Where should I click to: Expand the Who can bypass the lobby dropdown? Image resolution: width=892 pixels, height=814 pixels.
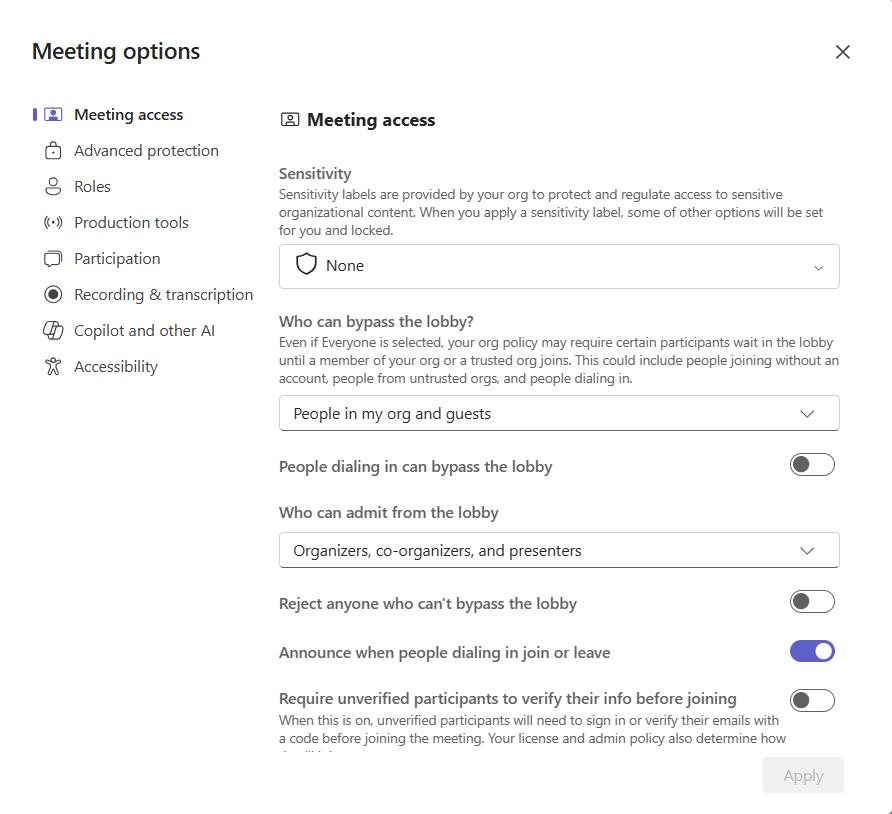(558, 413)
